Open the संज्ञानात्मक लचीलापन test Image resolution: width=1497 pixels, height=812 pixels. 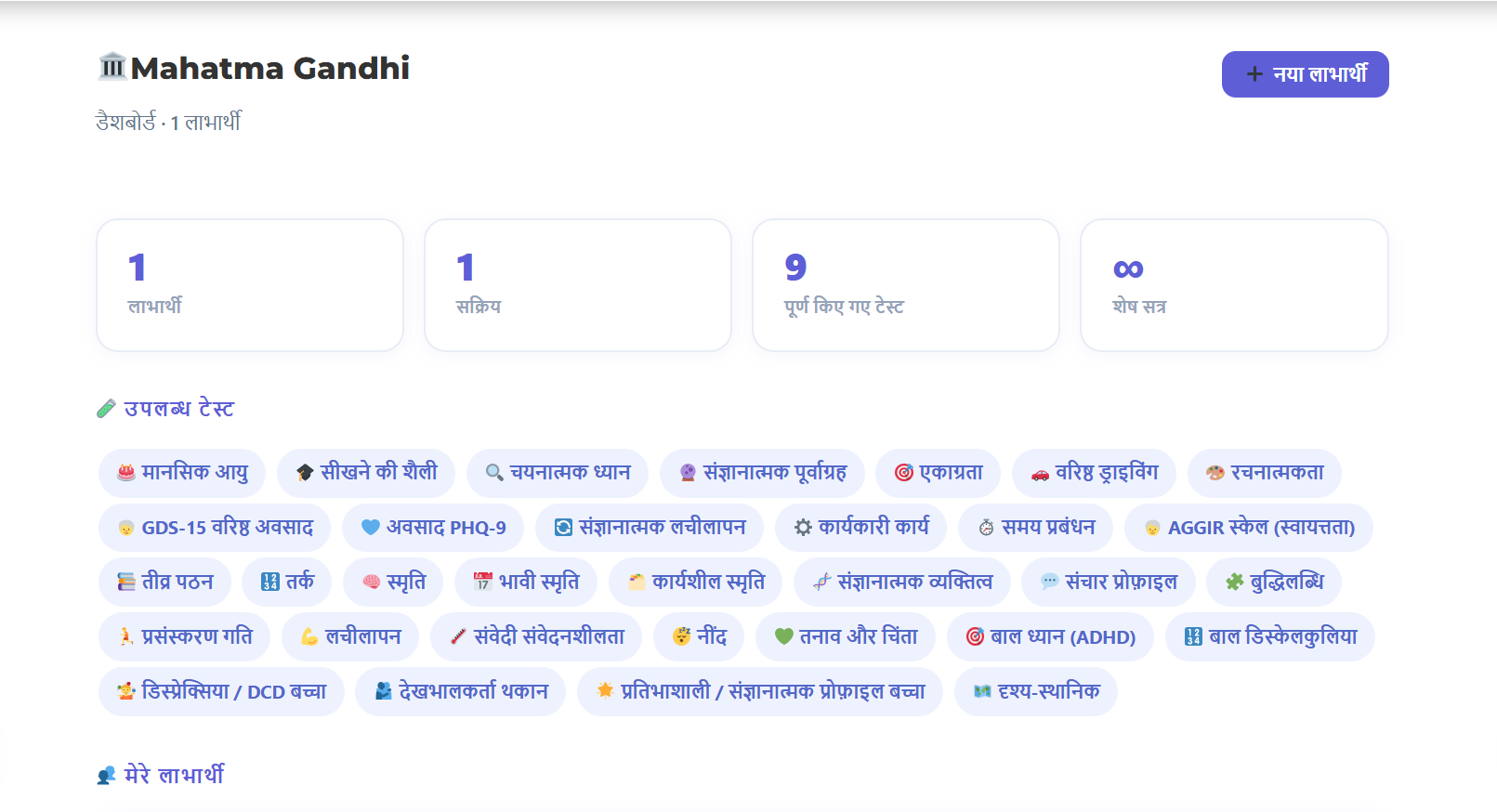pos(650,527)
